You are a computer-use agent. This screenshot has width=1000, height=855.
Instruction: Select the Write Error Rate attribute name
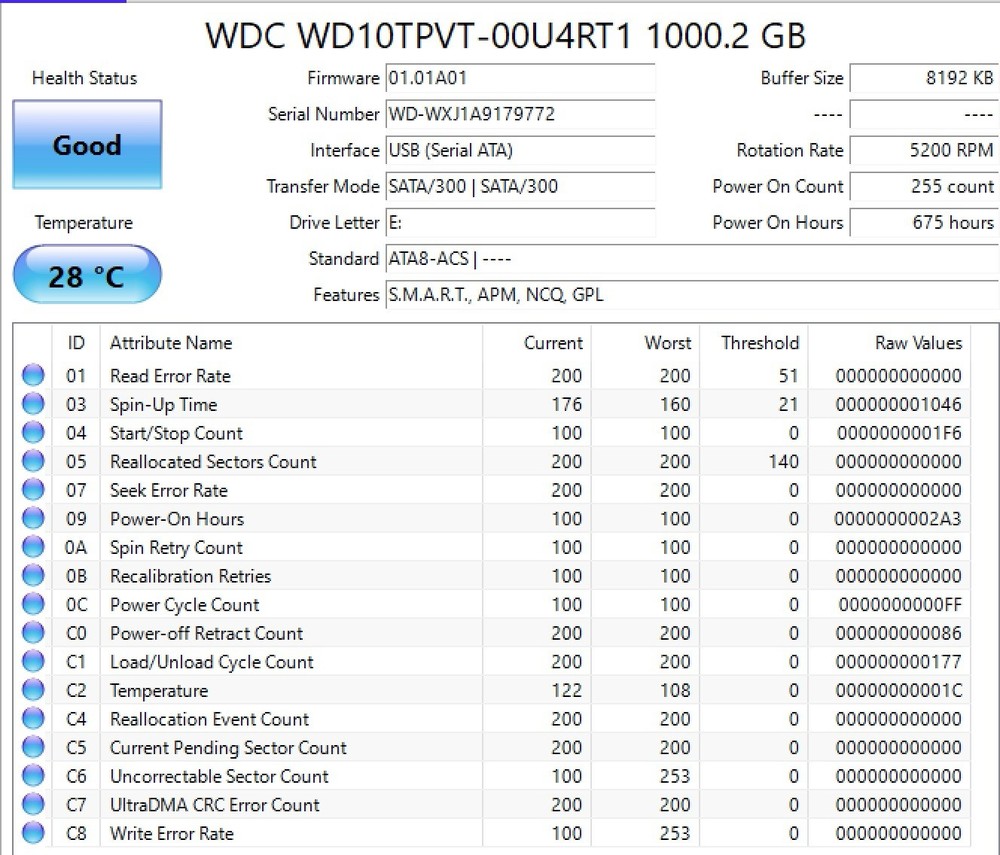click(172, 834)
